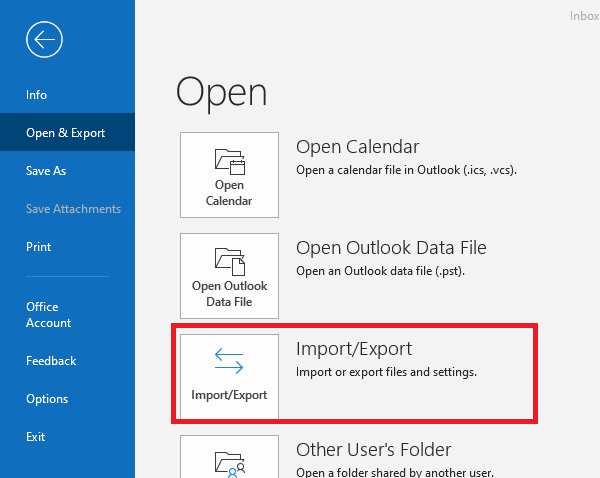600x478 pixels.
Task: Choose Save As from the sidebar
Action: pos(46,171)
